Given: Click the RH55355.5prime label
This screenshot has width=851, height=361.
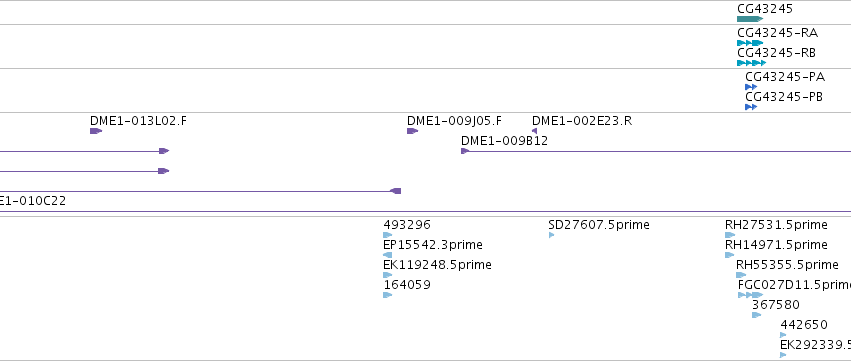Looking at the screenshot, I should point(788,265).
